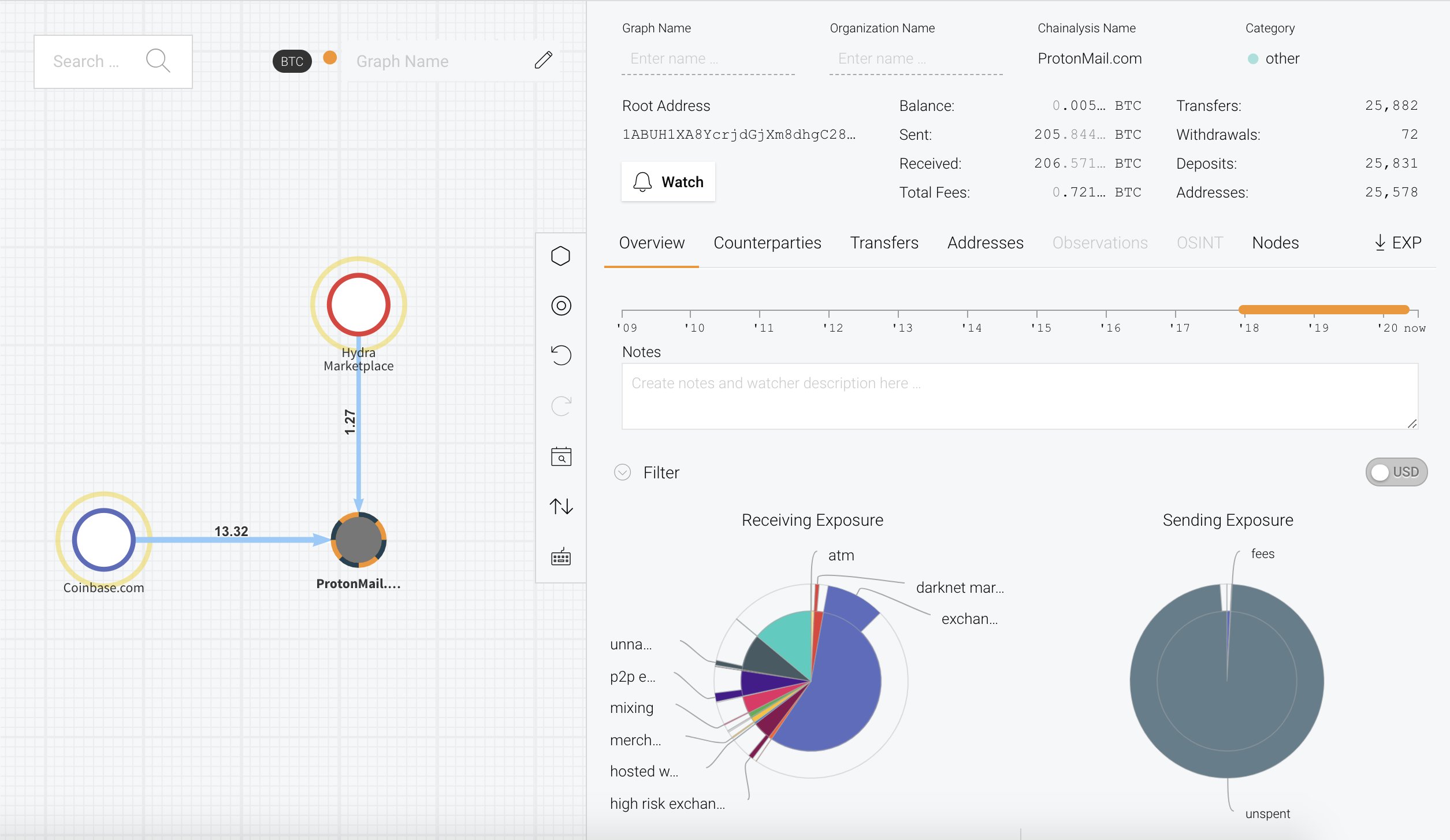This screenshot has height=840, width=1450.
Task: Click the calendar search icon
Action: click(560, 456)
